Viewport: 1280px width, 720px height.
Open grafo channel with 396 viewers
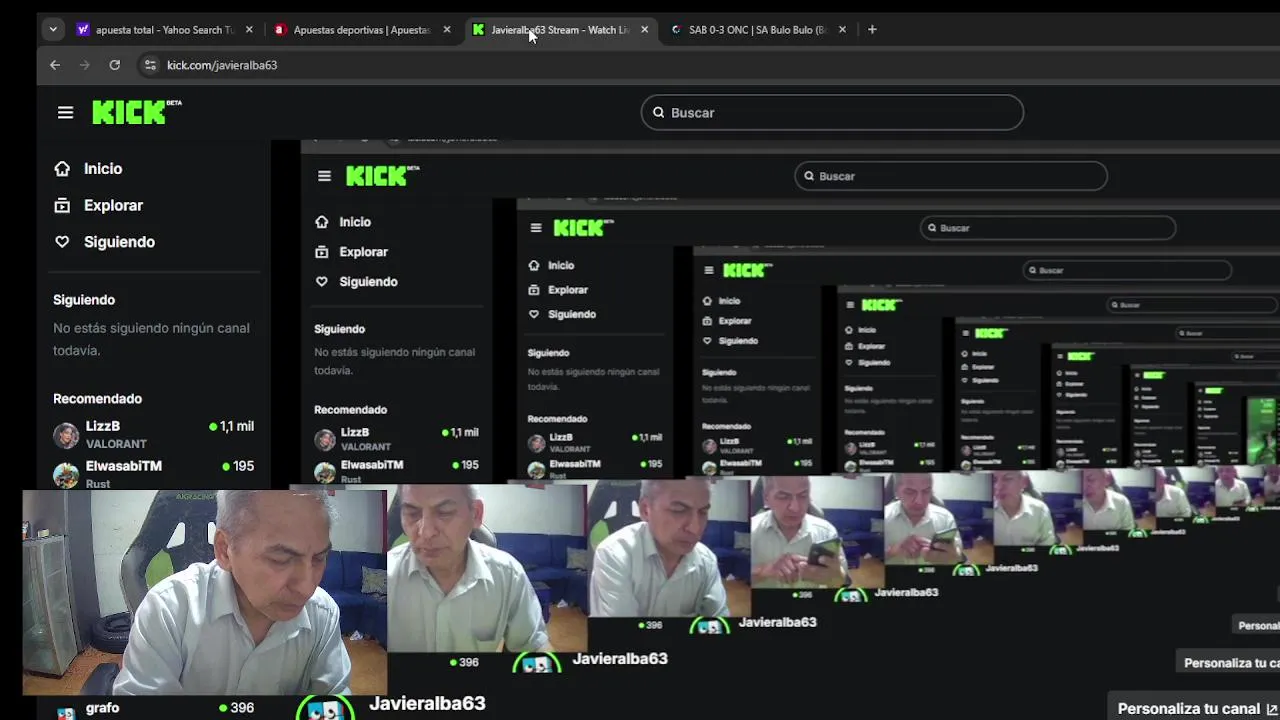pos(154,708)
